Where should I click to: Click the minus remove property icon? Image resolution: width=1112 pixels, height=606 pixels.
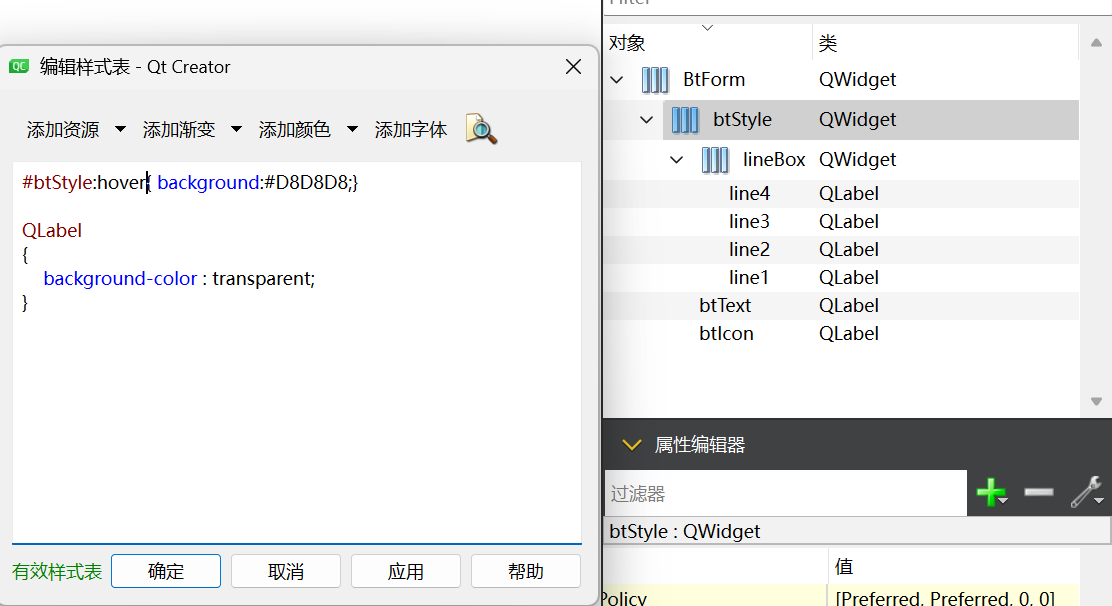1039,492
